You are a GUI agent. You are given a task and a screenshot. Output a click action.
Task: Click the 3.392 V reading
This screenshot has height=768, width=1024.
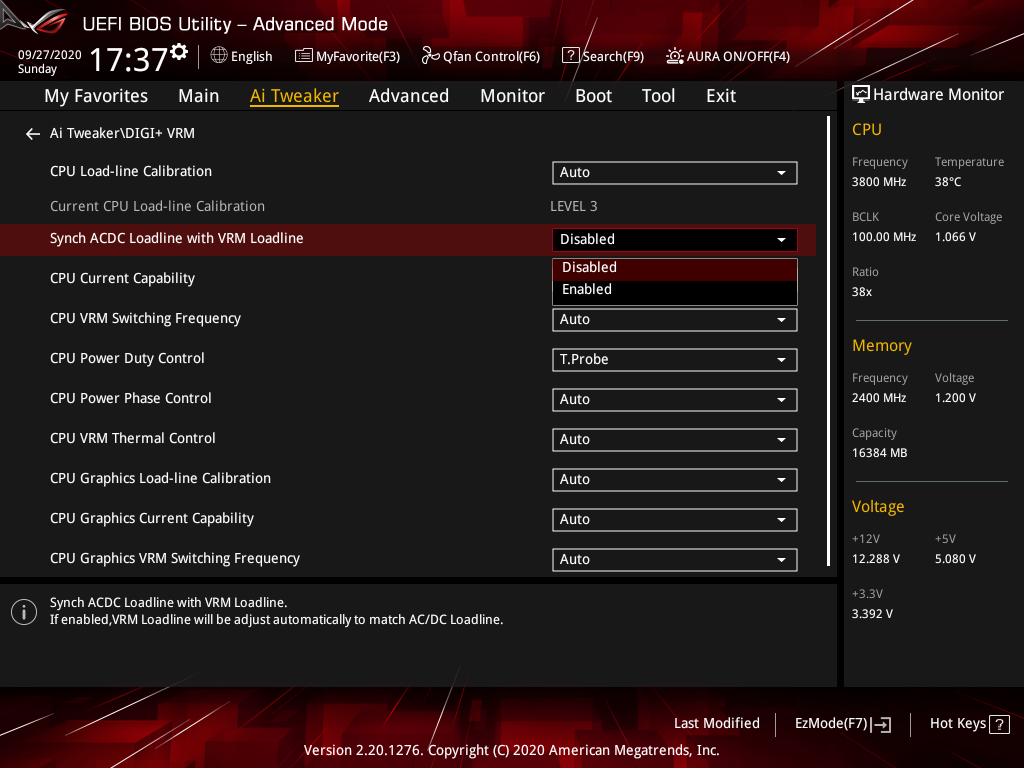click(872, 614)
